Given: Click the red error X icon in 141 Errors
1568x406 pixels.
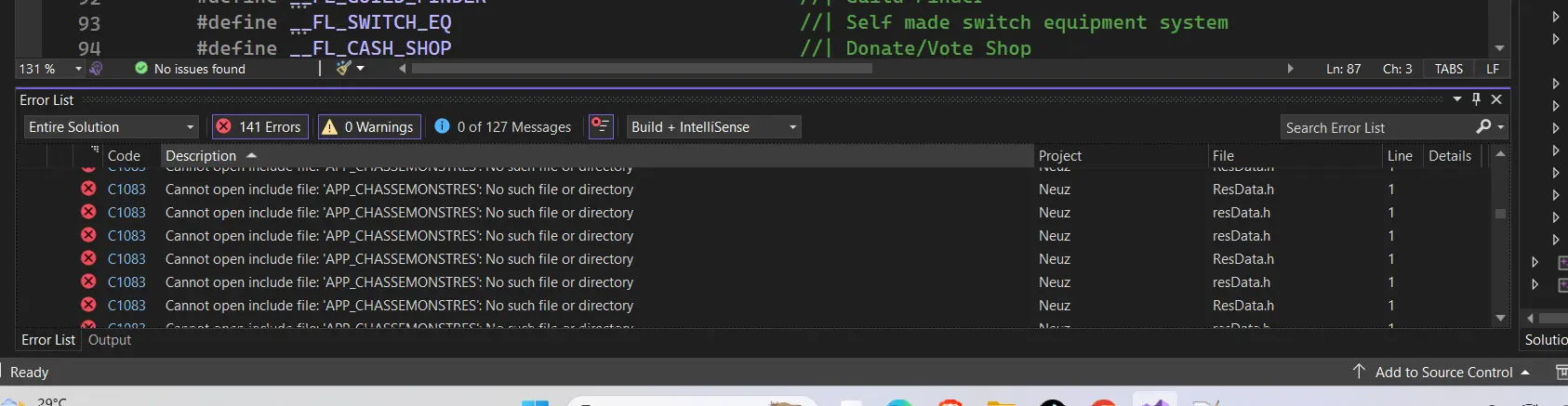Looking at the screenshot, I should click(224, 126).
